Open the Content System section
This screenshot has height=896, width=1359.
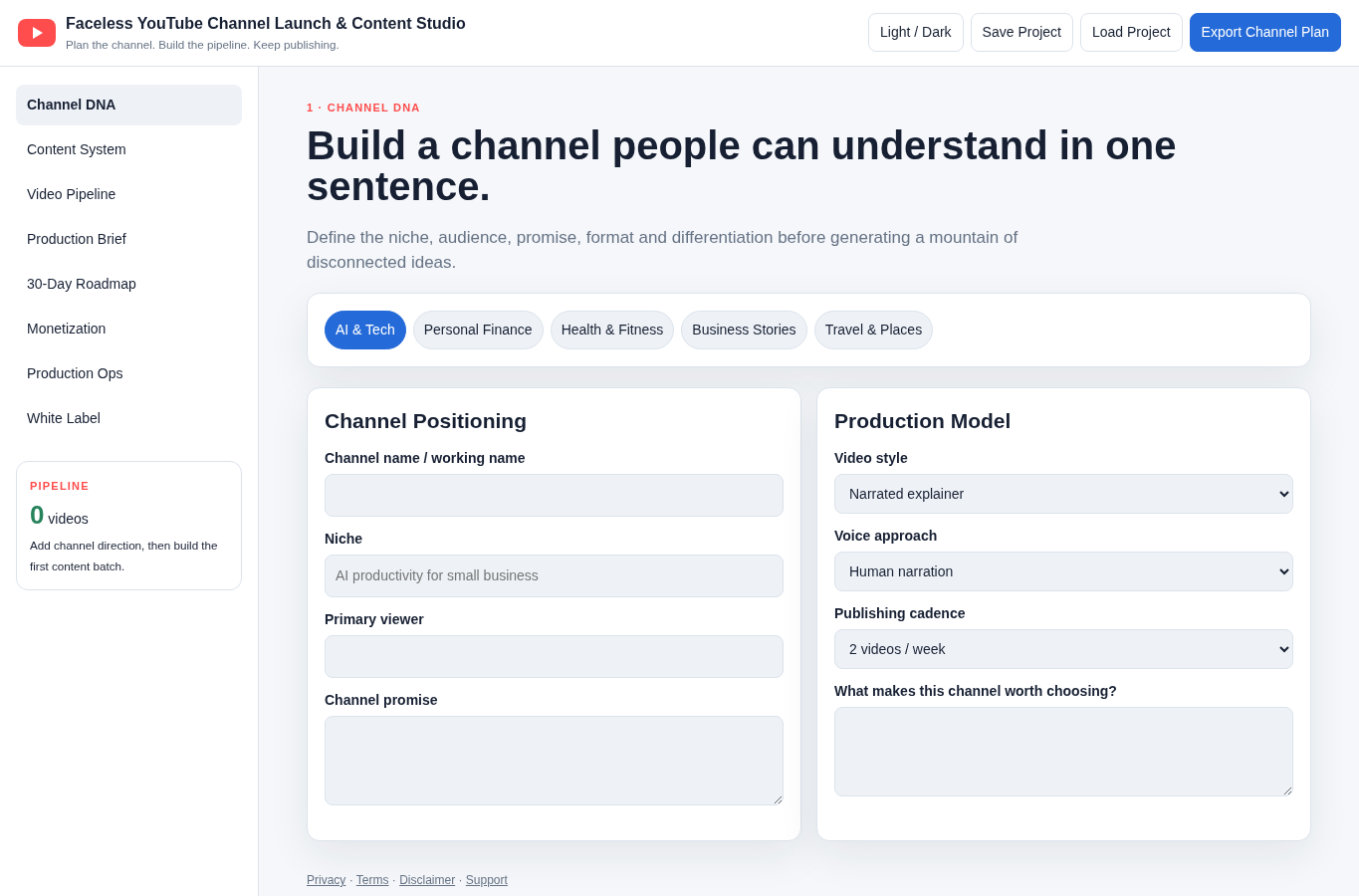tap(128, 149)
